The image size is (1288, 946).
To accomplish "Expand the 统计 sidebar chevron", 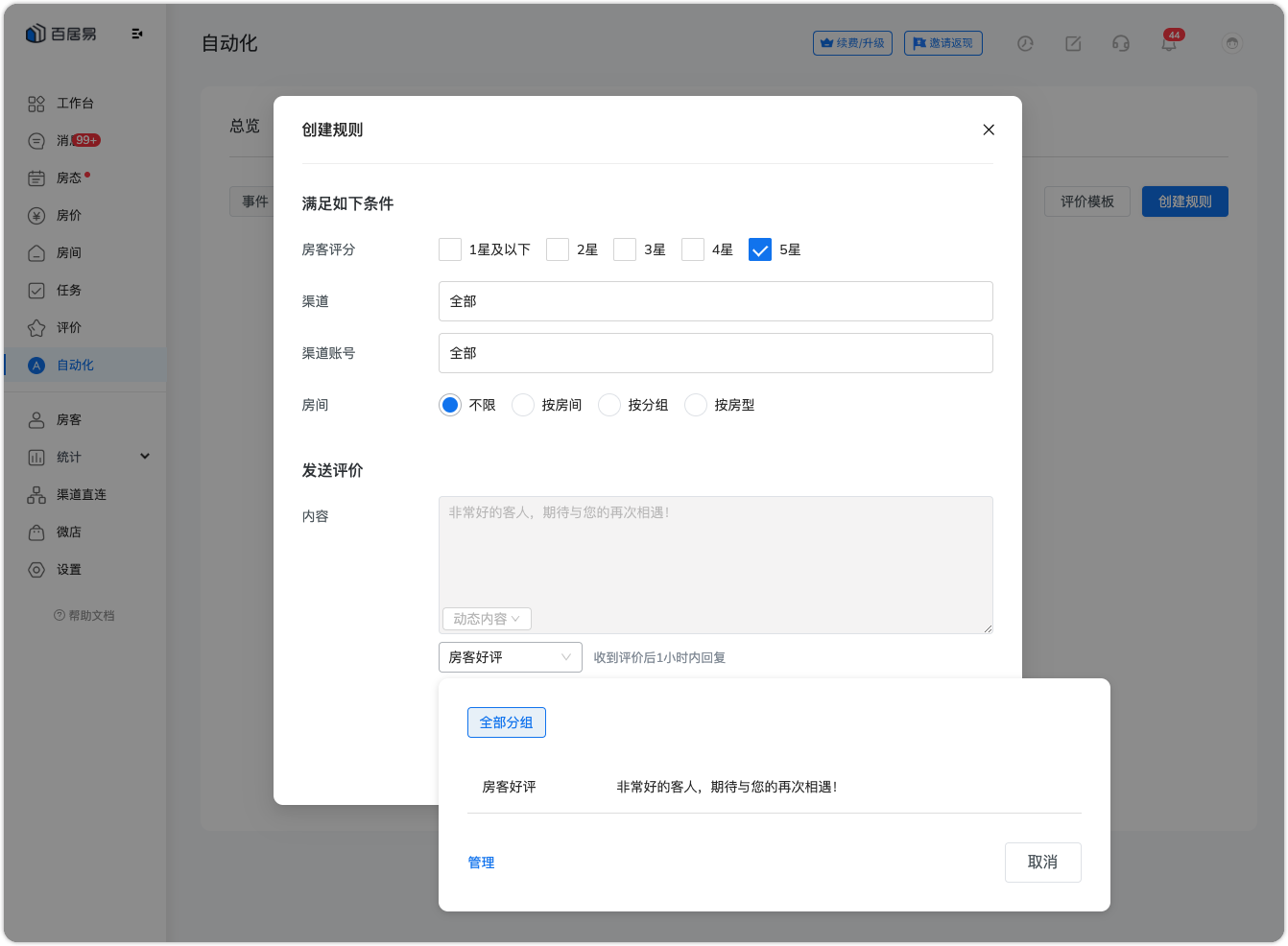I will tap(145, 457).
